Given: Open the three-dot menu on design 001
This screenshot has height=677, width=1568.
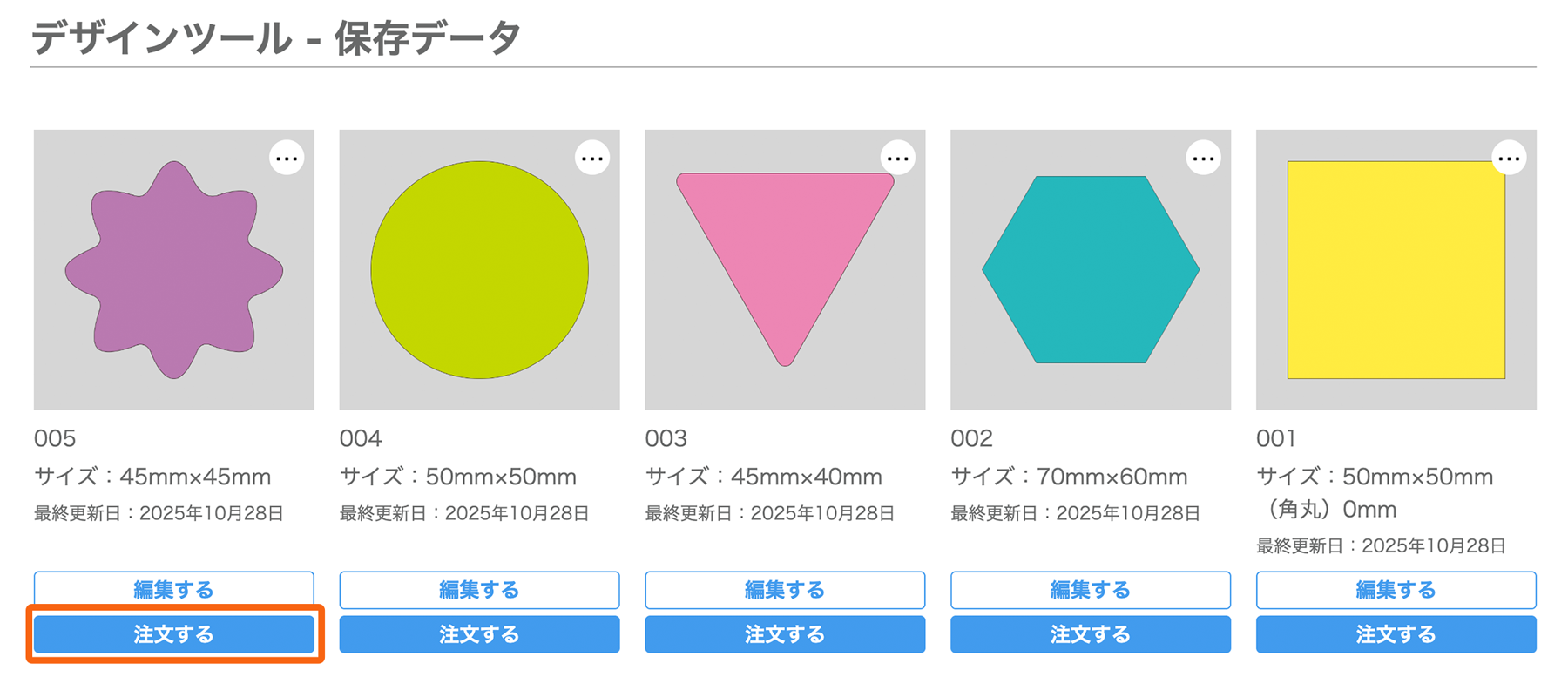Looking at the screenshot, I should point(1509,159).
